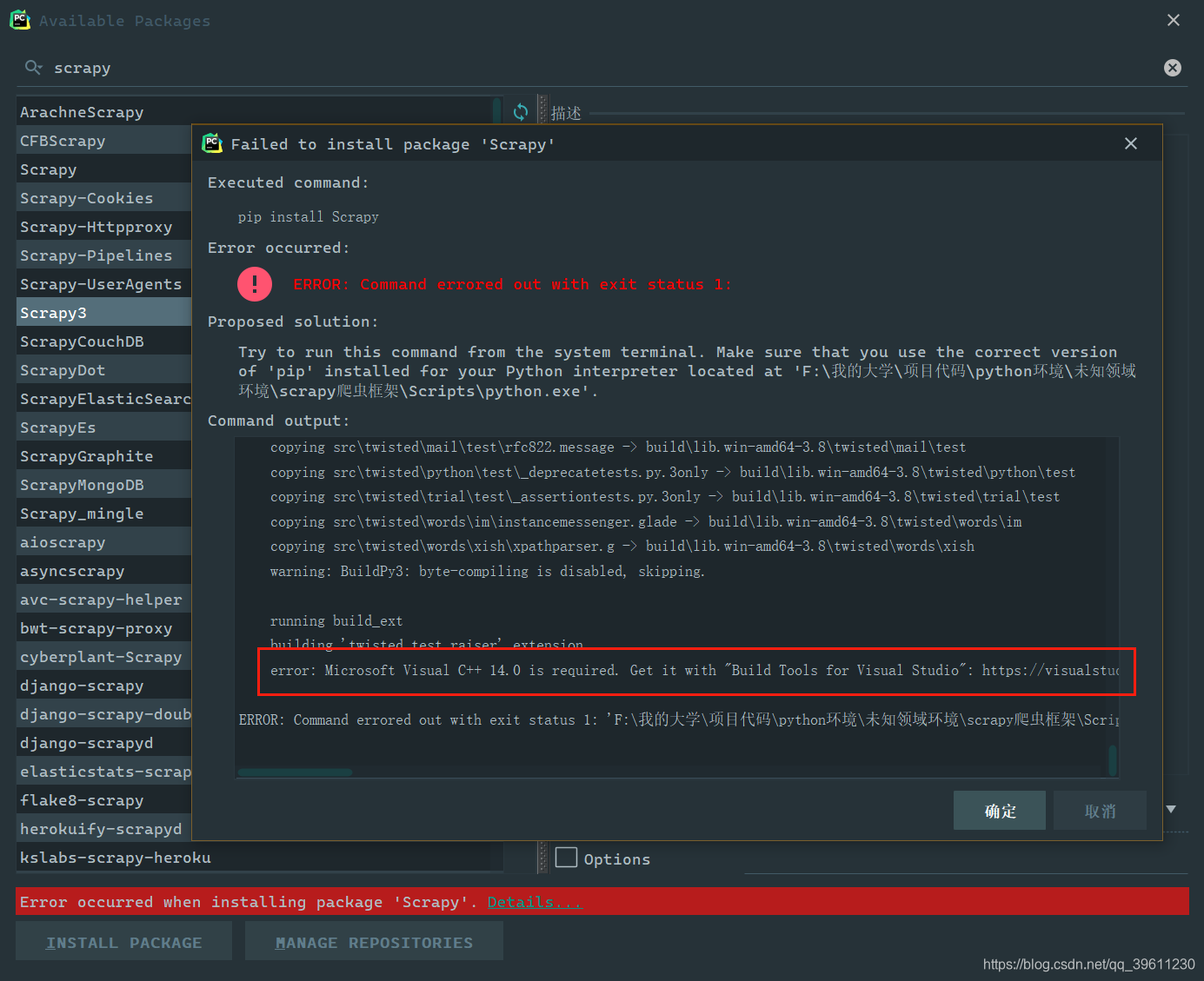This screenshot has width=1204, height=981.
Task: Select flake8-scrapy package
Action: [x=104, y=799]
